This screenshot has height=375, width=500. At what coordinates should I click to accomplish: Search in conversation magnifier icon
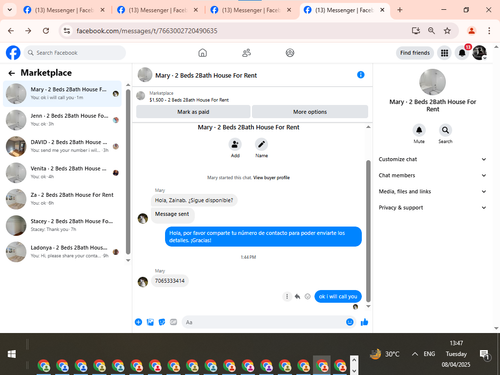click(445, 130)
